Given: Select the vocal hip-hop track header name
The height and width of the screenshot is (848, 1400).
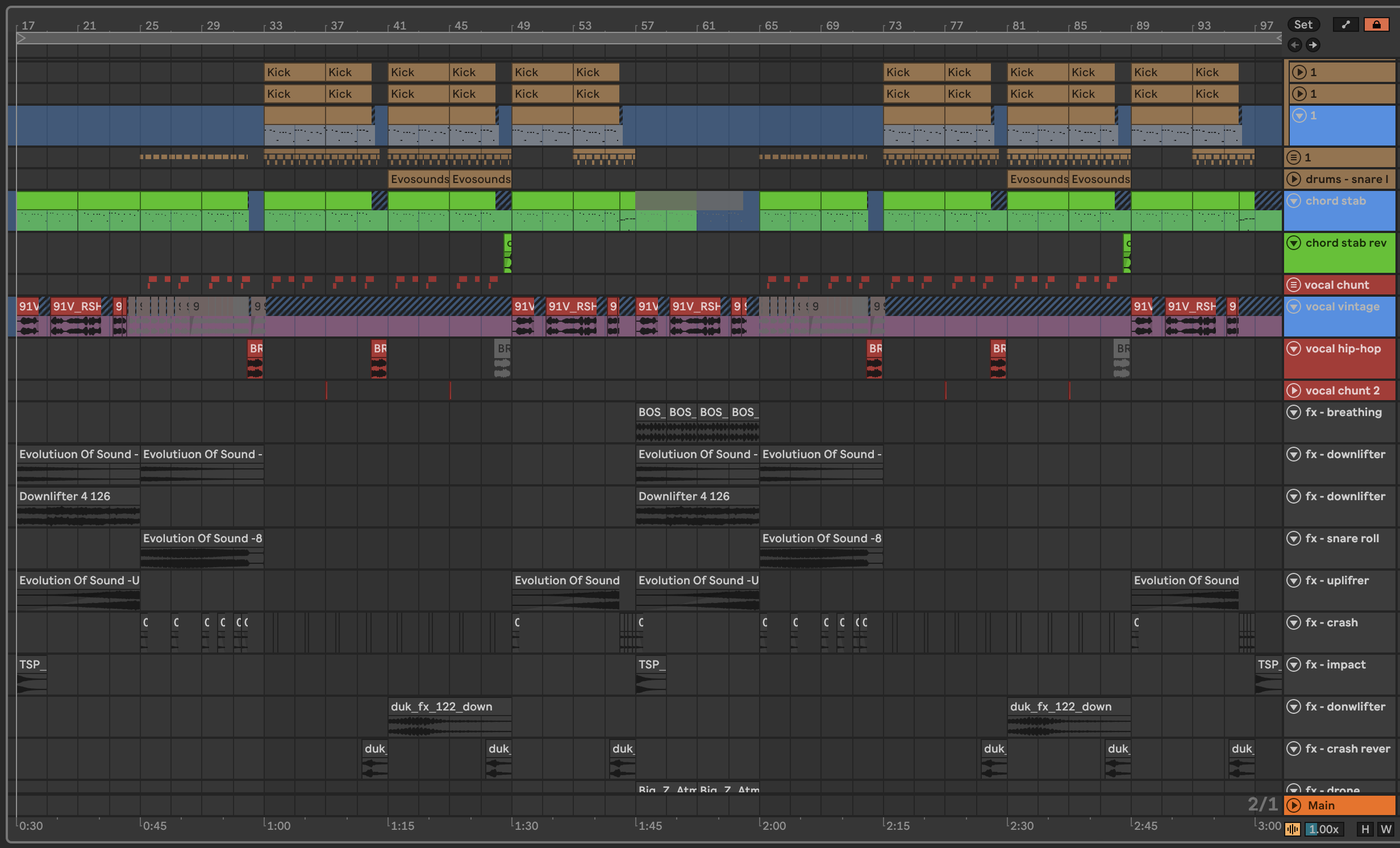Looking at the screenshot, I should (x=1343, y=348).
